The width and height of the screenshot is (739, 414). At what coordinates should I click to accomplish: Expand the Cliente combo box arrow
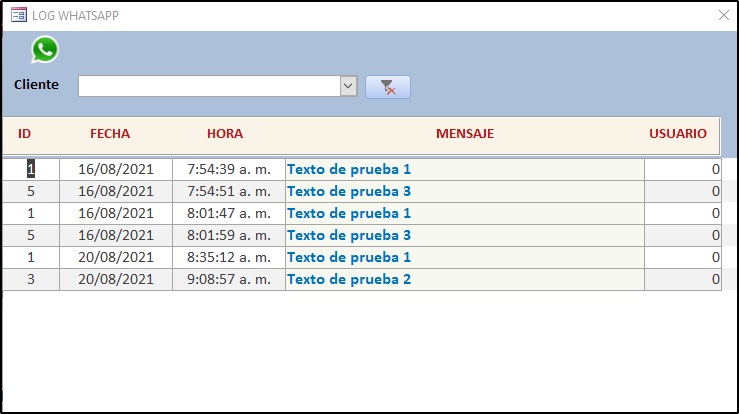(348, 87)
